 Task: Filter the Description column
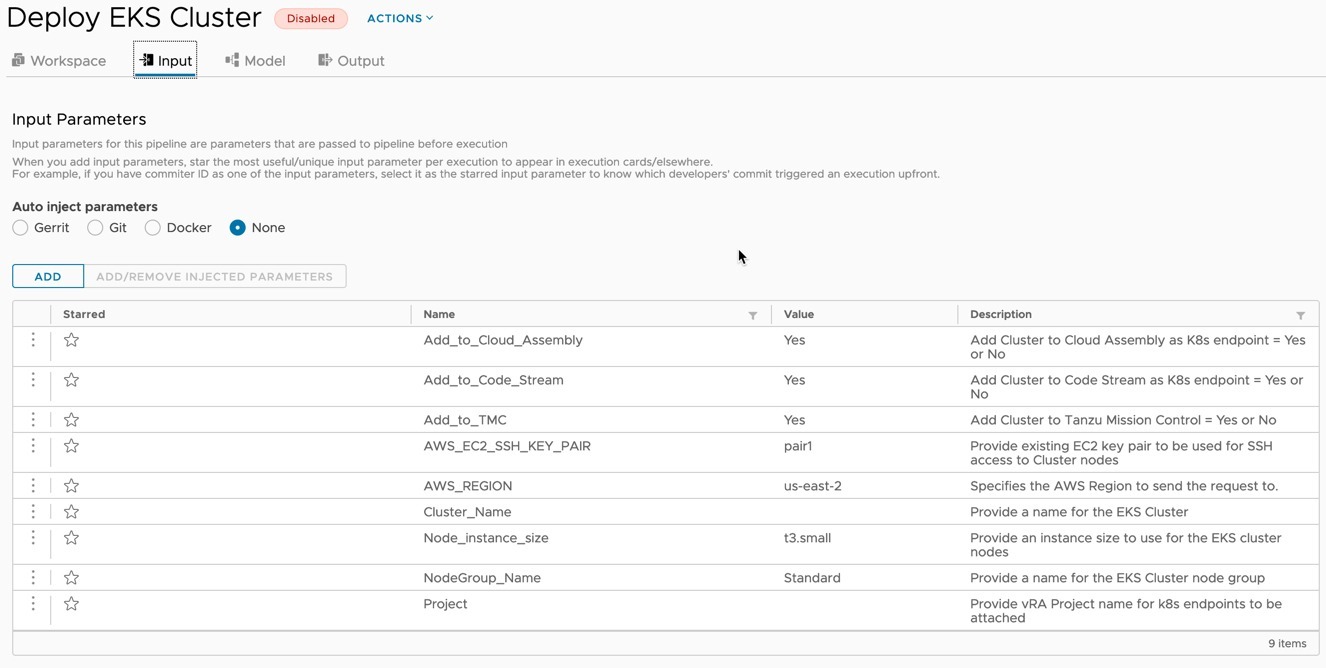click(1301, 315)
